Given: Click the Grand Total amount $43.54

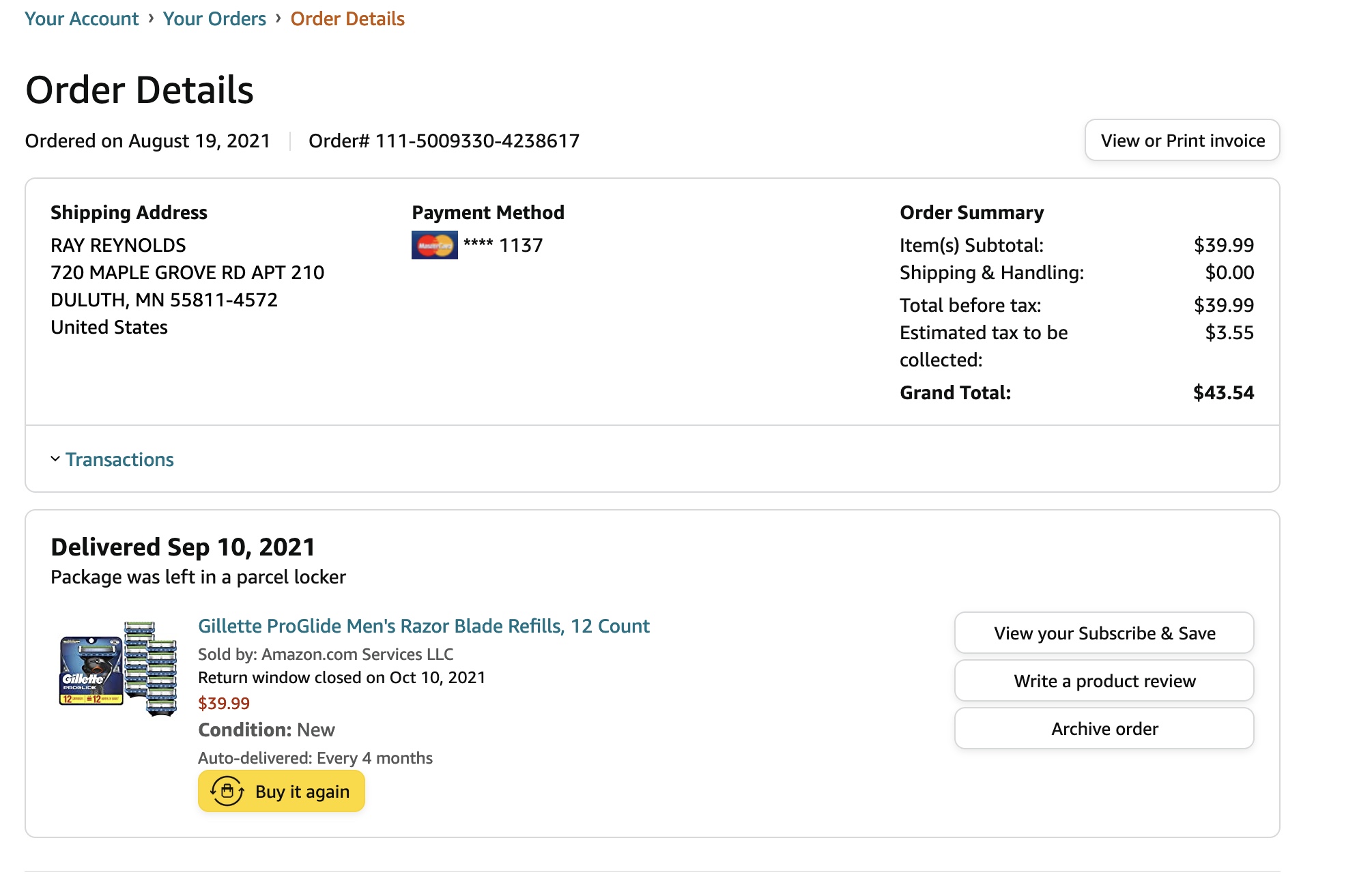Looking at the screenshot, I should click(x=1223, y=393).
